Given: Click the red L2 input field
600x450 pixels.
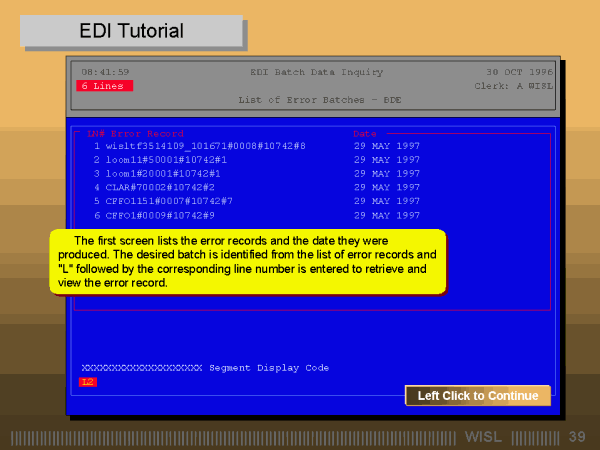Looking at the screenshot, I should pyautogui.click(x=88, y=381).
